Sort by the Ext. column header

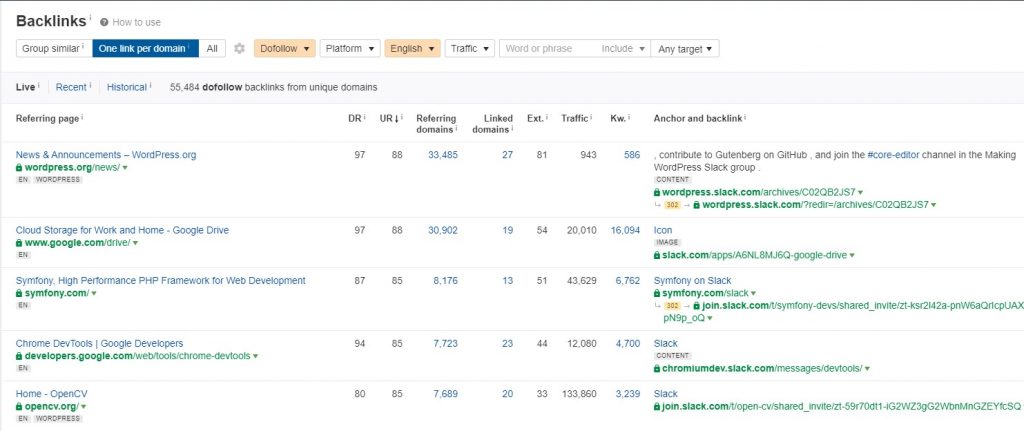click(535, 118)
